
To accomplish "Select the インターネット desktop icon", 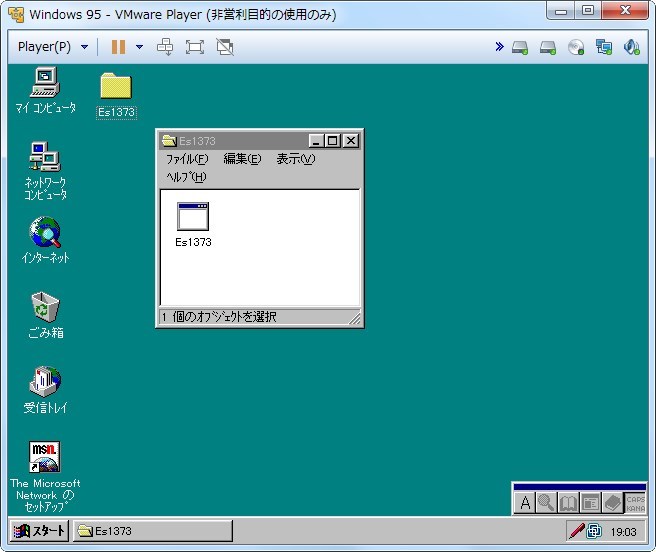I will (45, 240).
